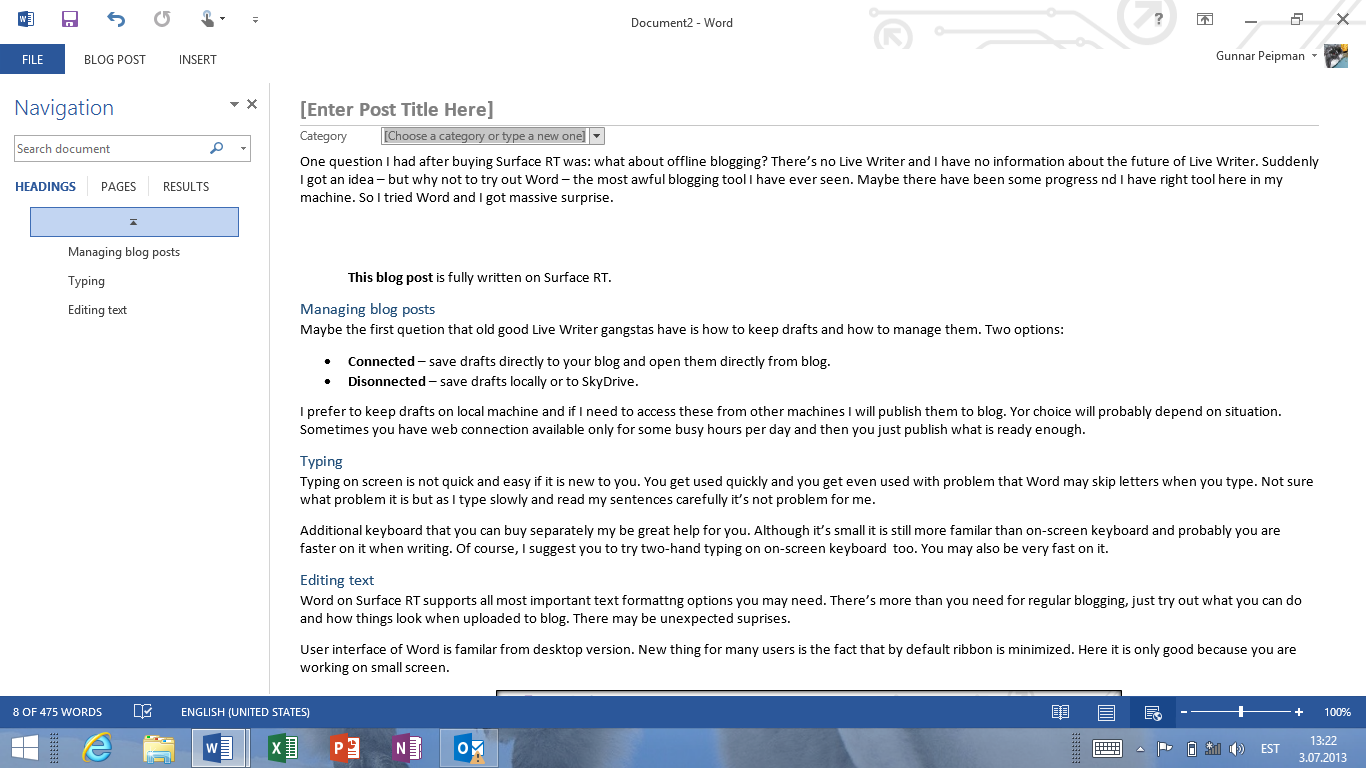Open the FILE tab
Image resolution: width=1366 pixels, height=768 pixels.
coord(32,59)
